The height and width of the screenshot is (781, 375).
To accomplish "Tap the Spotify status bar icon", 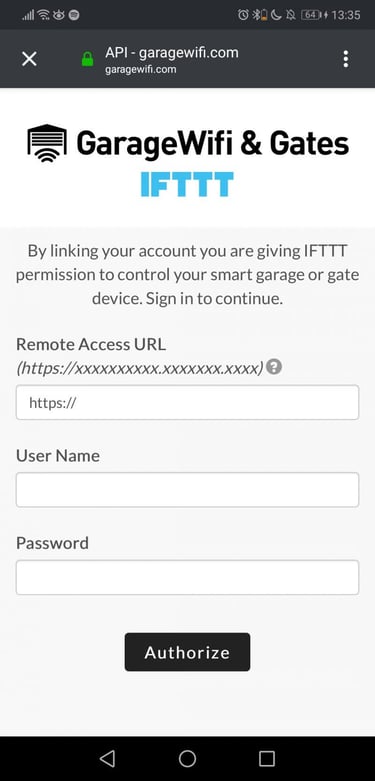I will tap(74, 15).
